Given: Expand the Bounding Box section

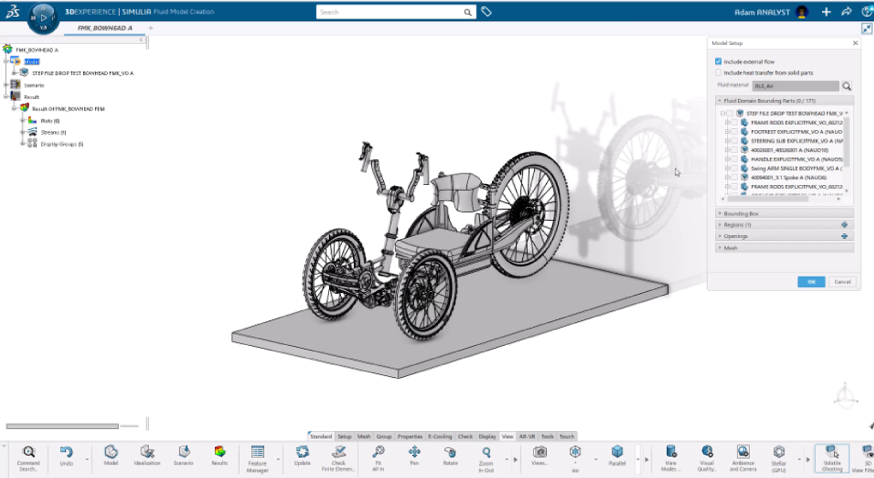Looking at the screenshot, I should coord(720,213).
